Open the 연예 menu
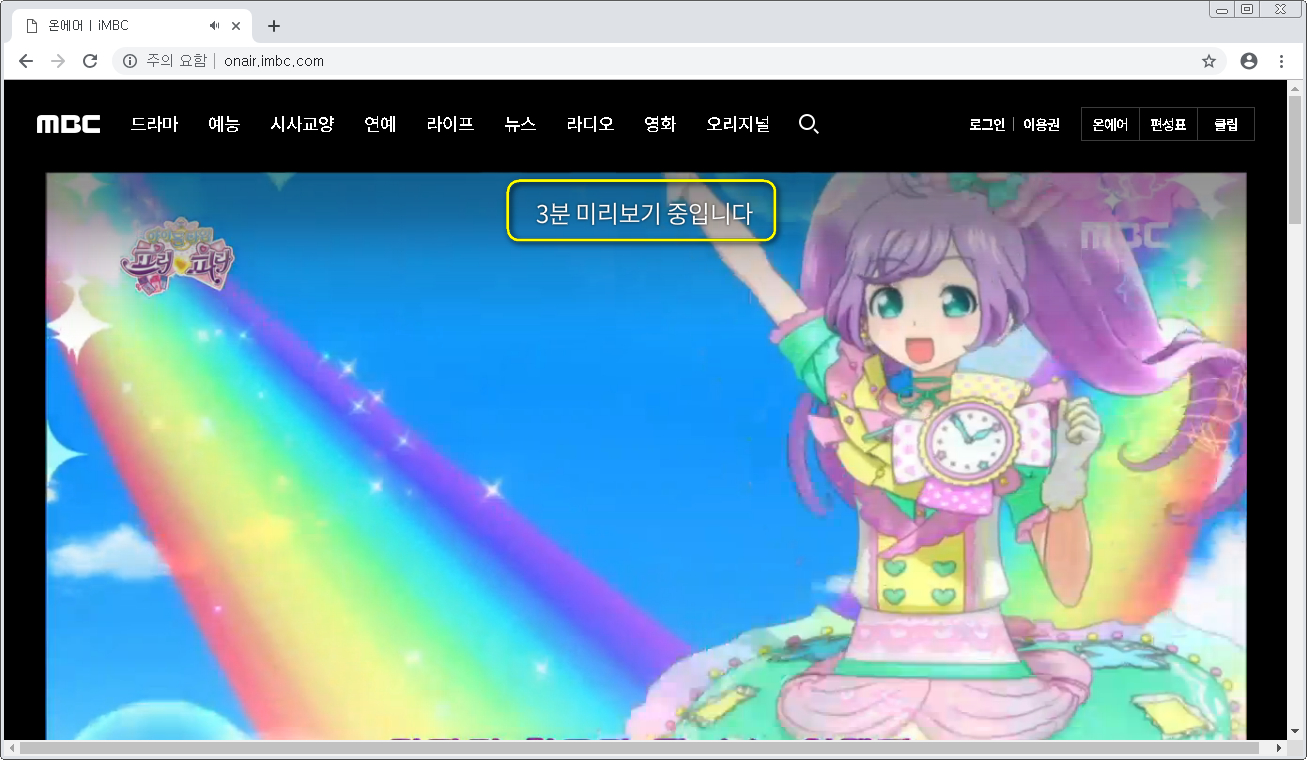 pos(380,124)
